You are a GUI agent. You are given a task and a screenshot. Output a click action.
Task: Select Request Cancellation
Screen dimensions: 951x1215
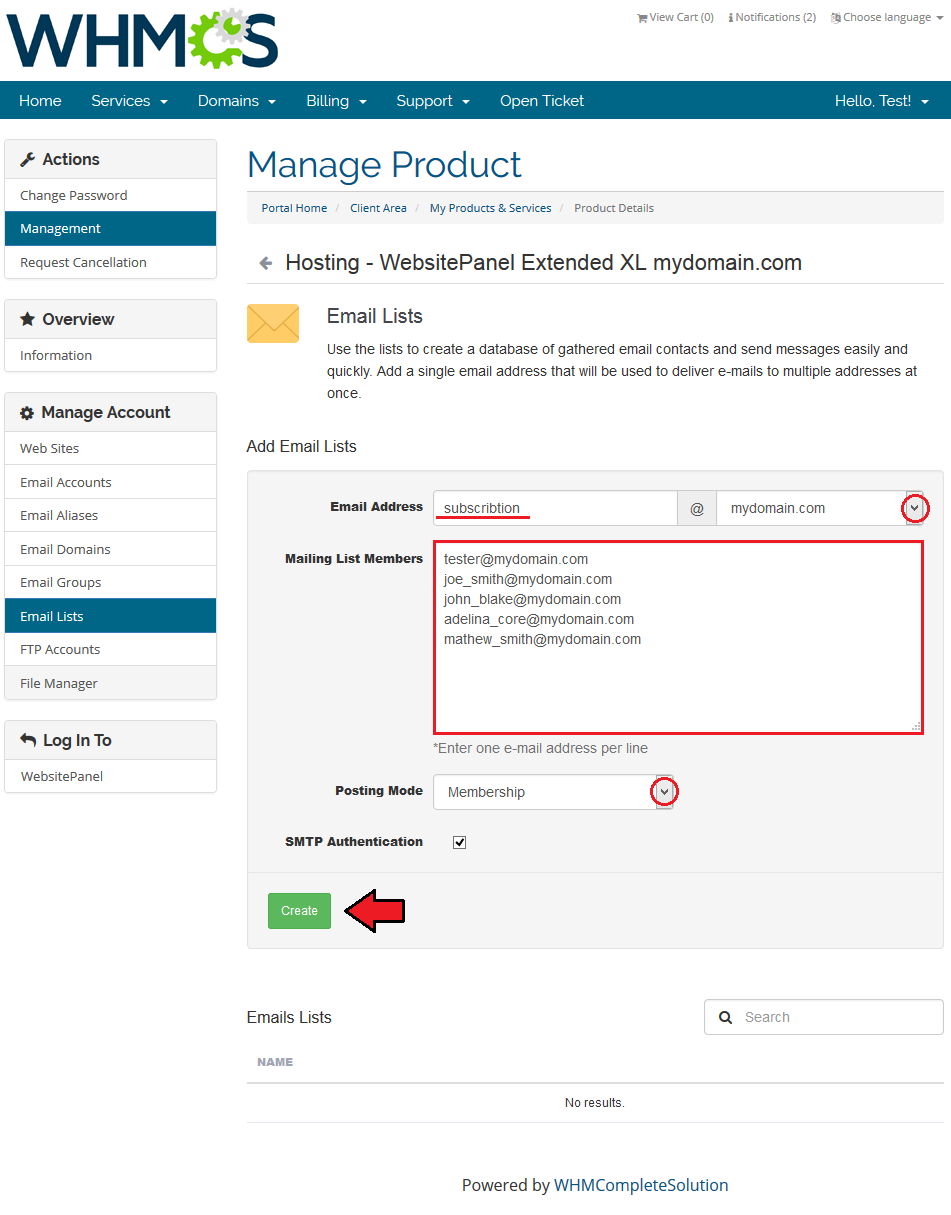[x=111, y=262]
